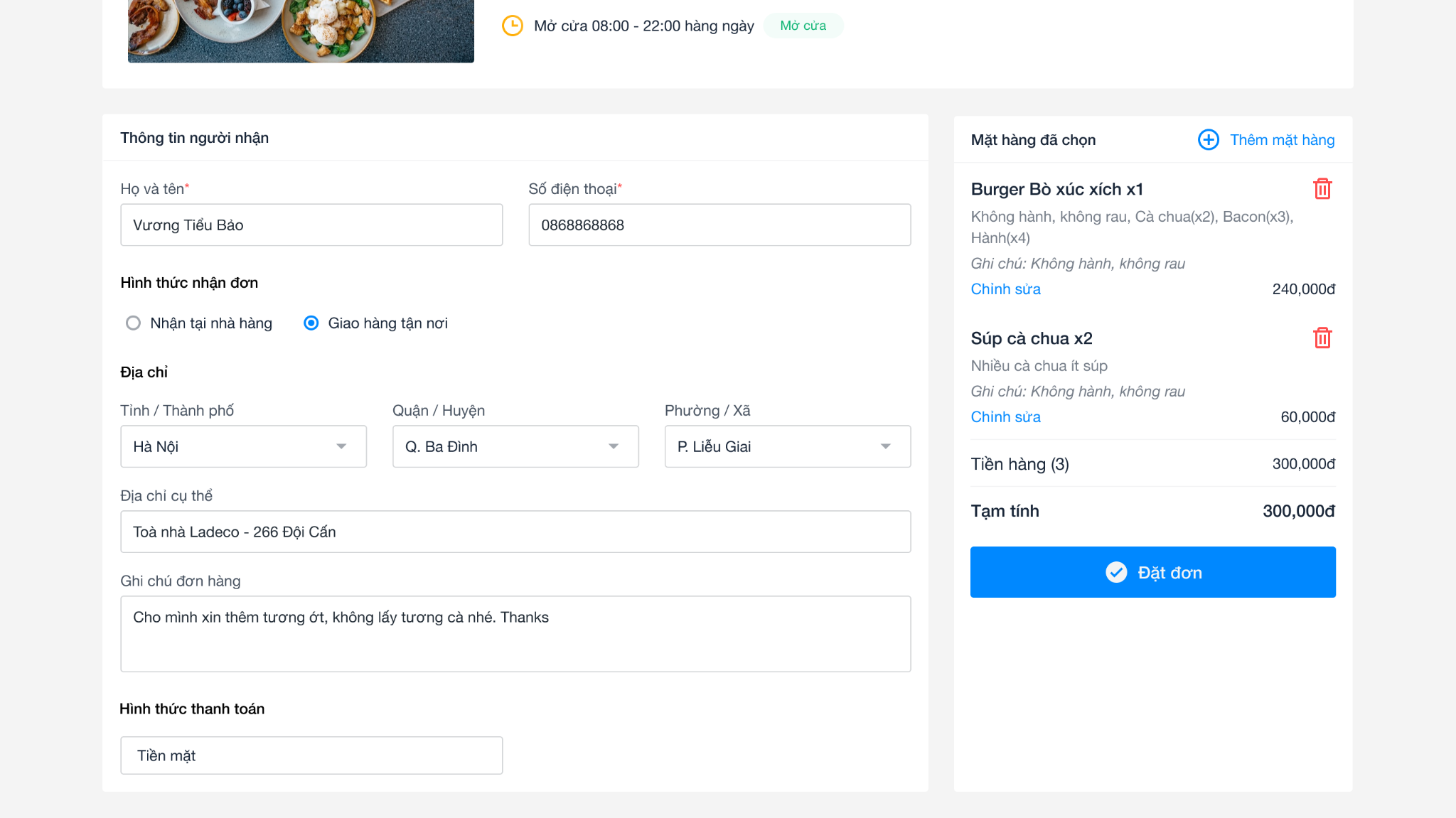The height and width of the screenshot is (818, 1456).
Task: Click the restaurant food photo
Action: (301, 30)
